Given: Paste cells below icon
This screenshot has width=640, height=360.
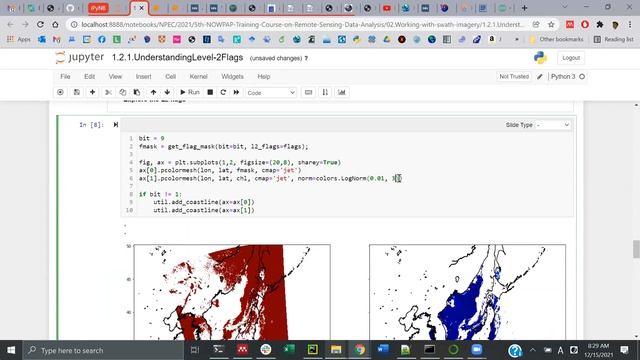Looking at the screenshot, I should pyautogui.click(x=137, y=92).
